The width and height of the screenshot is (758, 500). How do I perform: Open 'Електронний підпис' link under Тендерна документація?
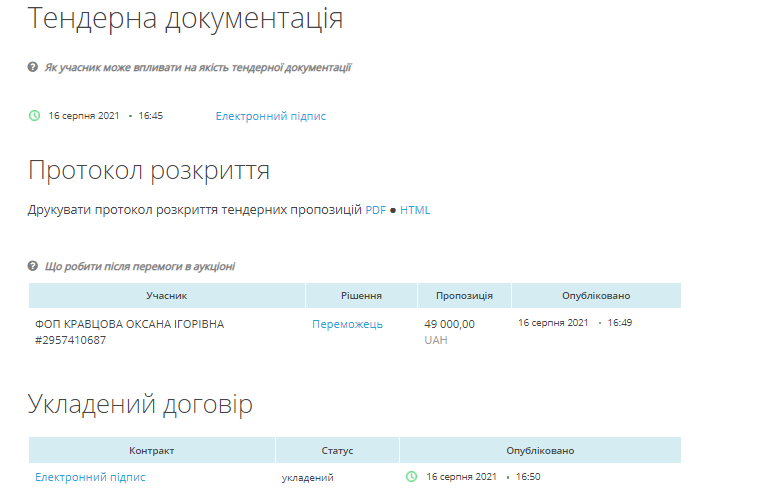pyautogui.click(x=270, y=116)
